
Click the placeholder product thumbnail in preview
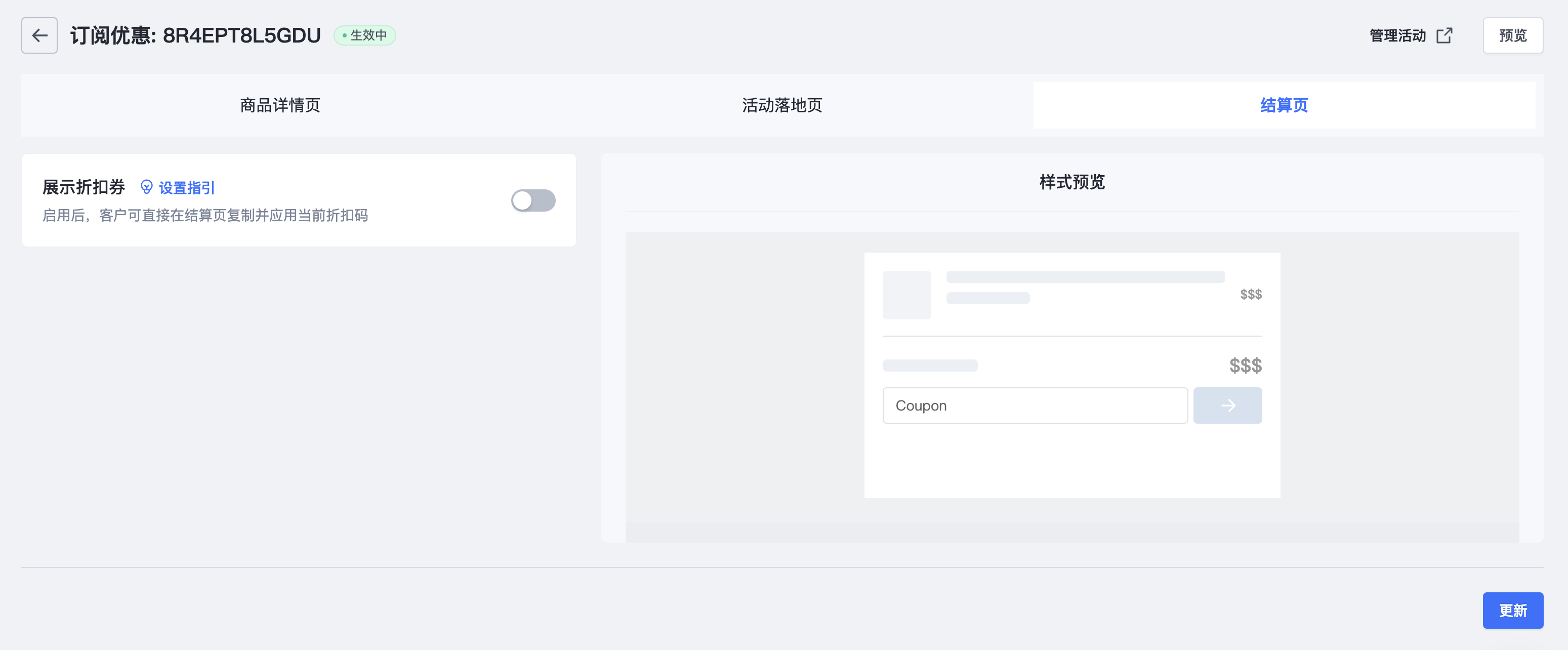(906, 295)
